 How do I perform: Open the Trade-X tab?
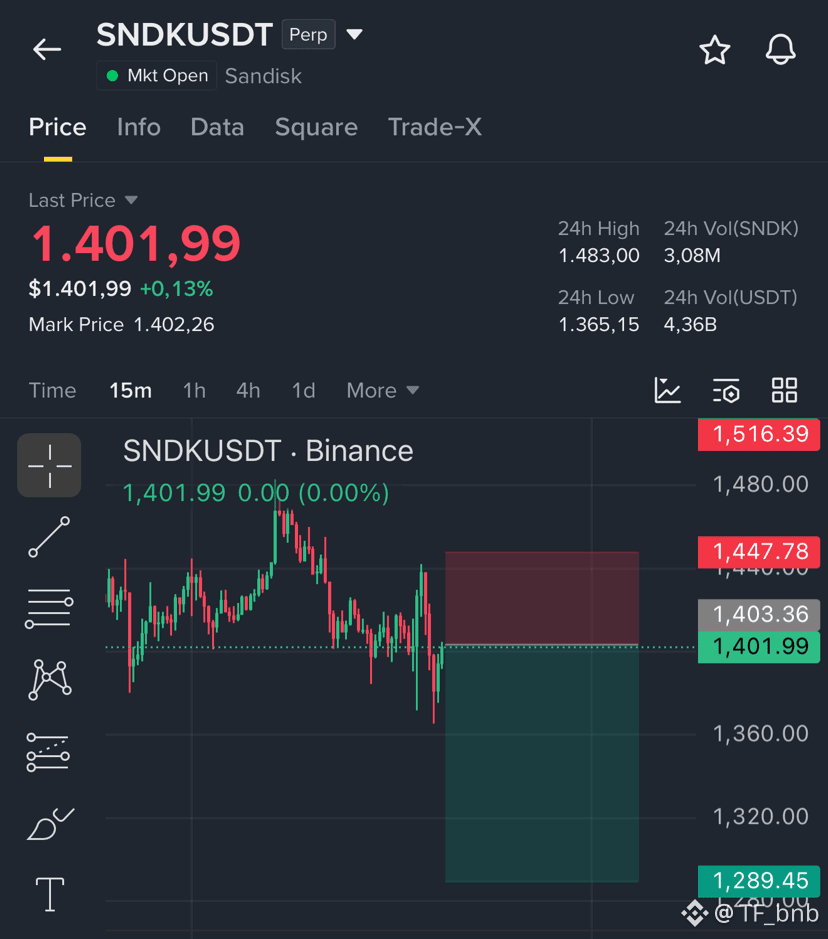[435, 127]
